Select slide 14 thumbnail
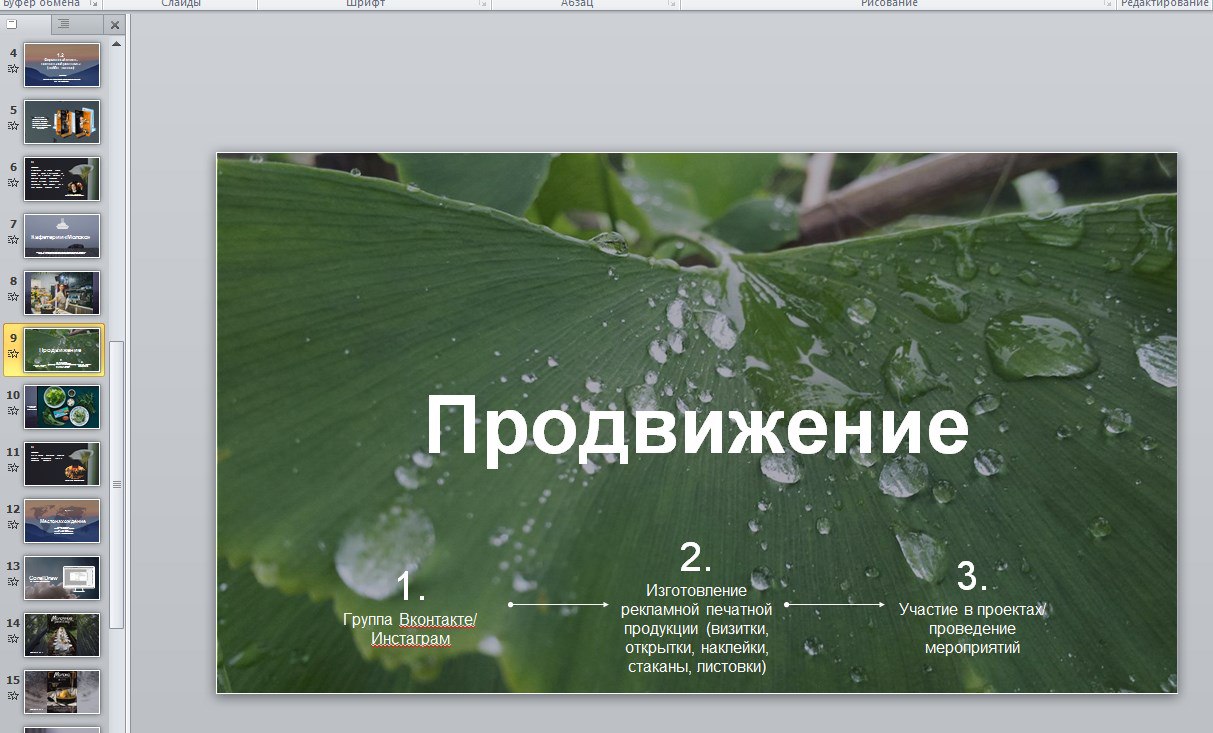This screenshot has height=733, width=1213. click(x=62, y=635)
